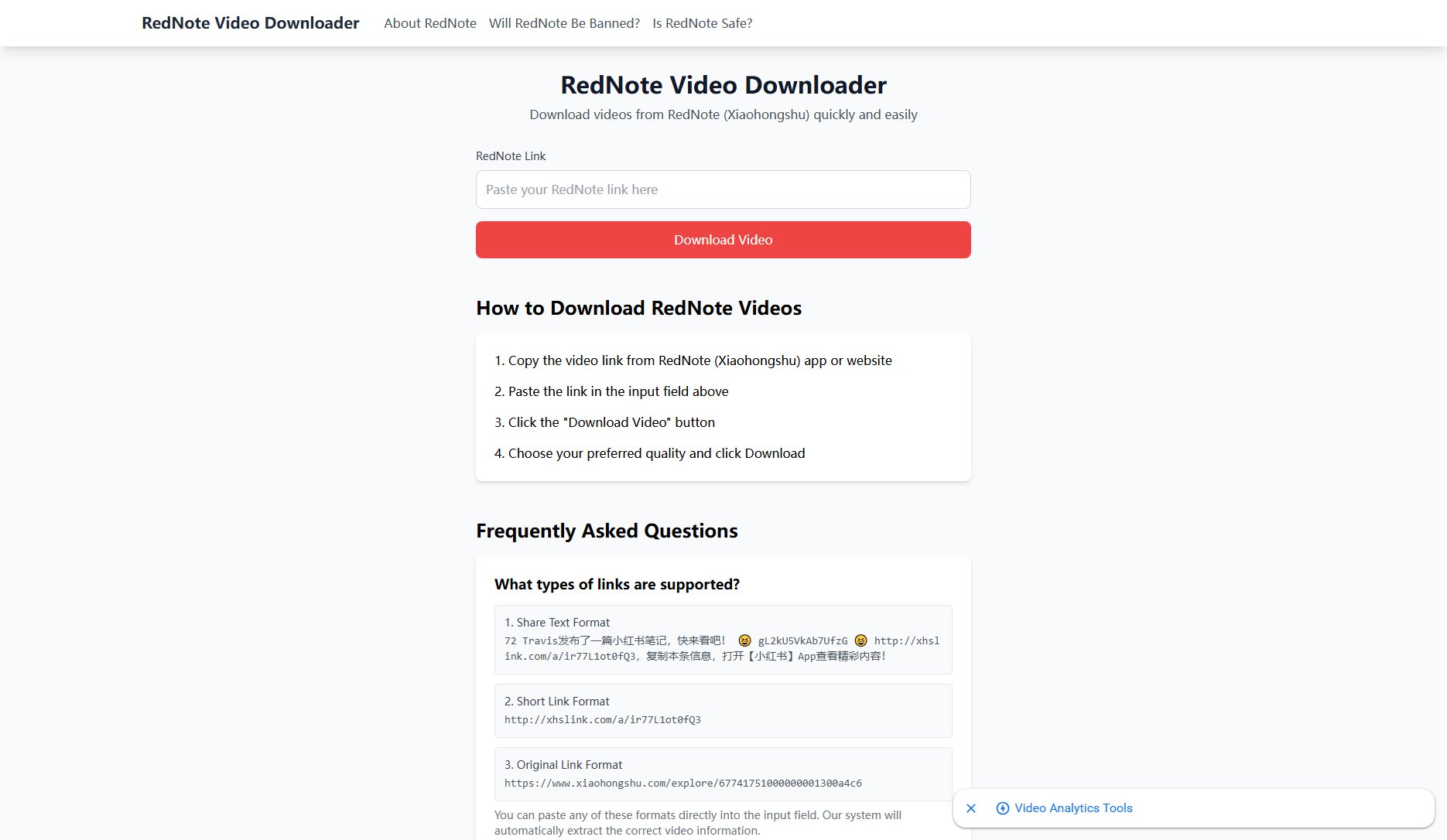Select the Short Link Format example URL

603,719
